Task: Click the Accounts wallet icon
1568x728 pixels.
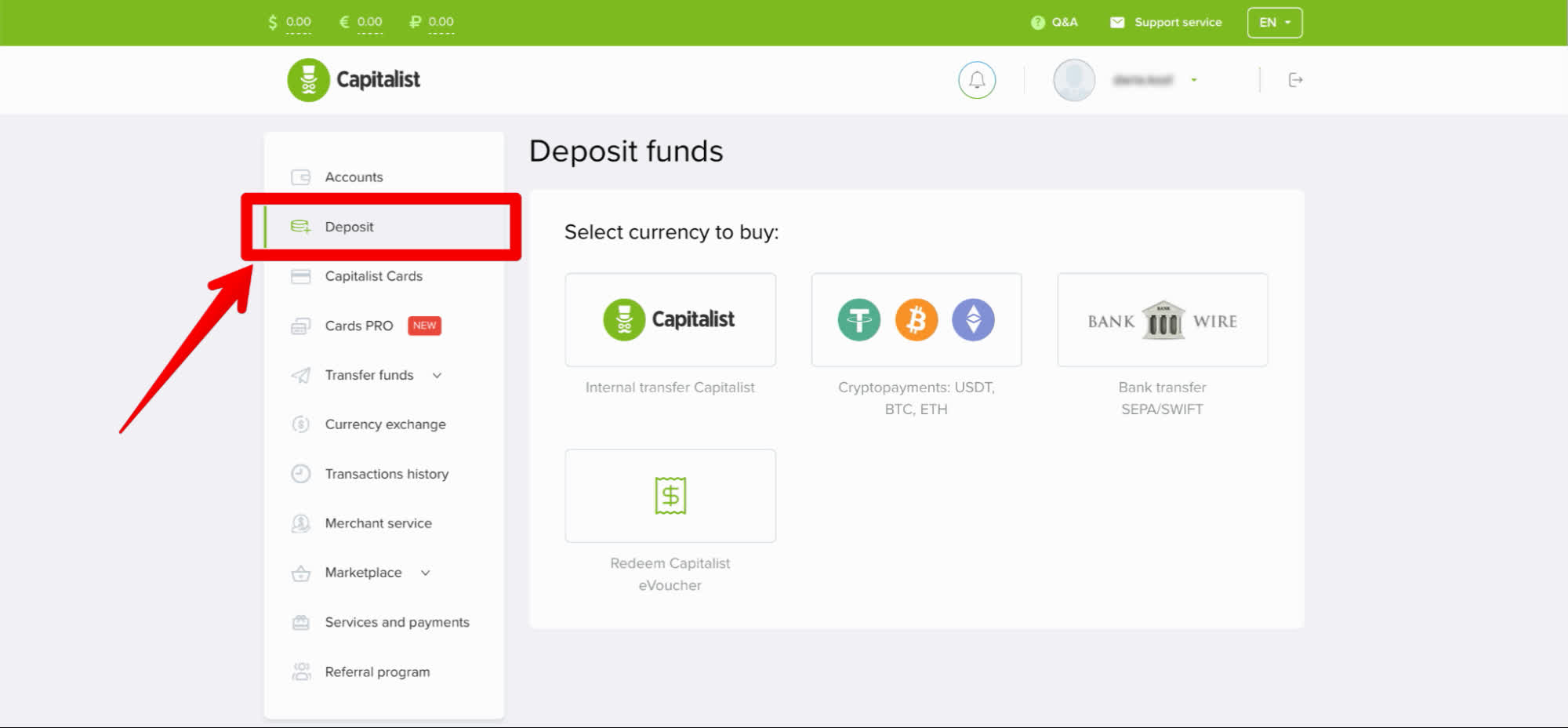Action: [300, 177]
